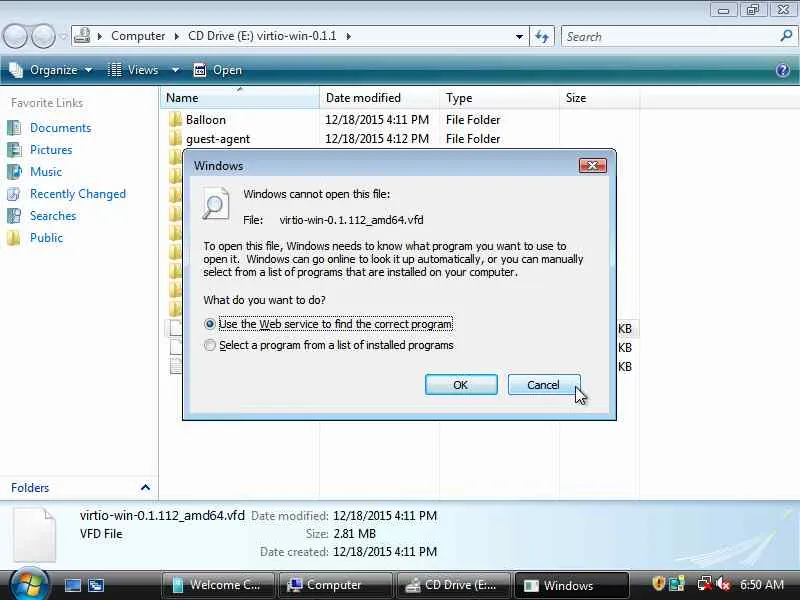Click CD Drive (E:) virtio-win-0.1.1 breadcrumb
800x600 pixels.
[262, 36]
